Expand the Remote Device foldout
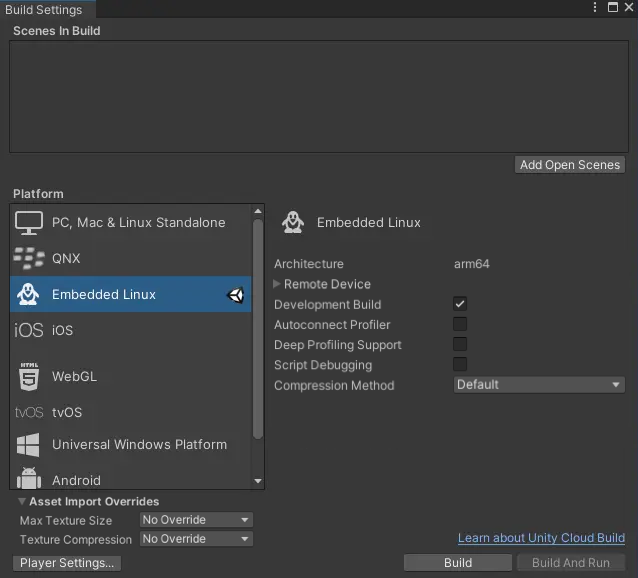The image size is (638, 578). coord(277,284)
